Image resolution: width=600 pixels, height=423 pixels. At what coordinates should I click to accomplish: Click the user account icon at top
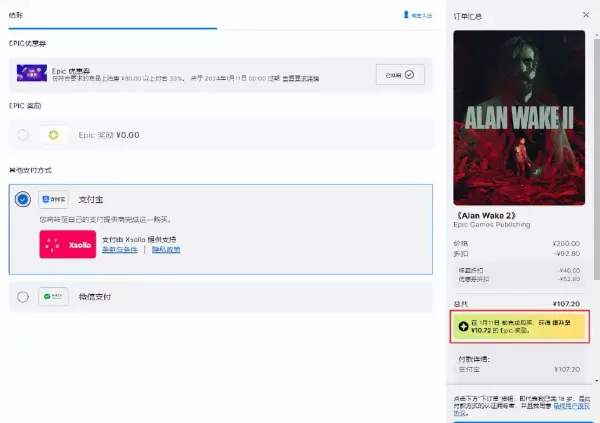click(406, 15)
